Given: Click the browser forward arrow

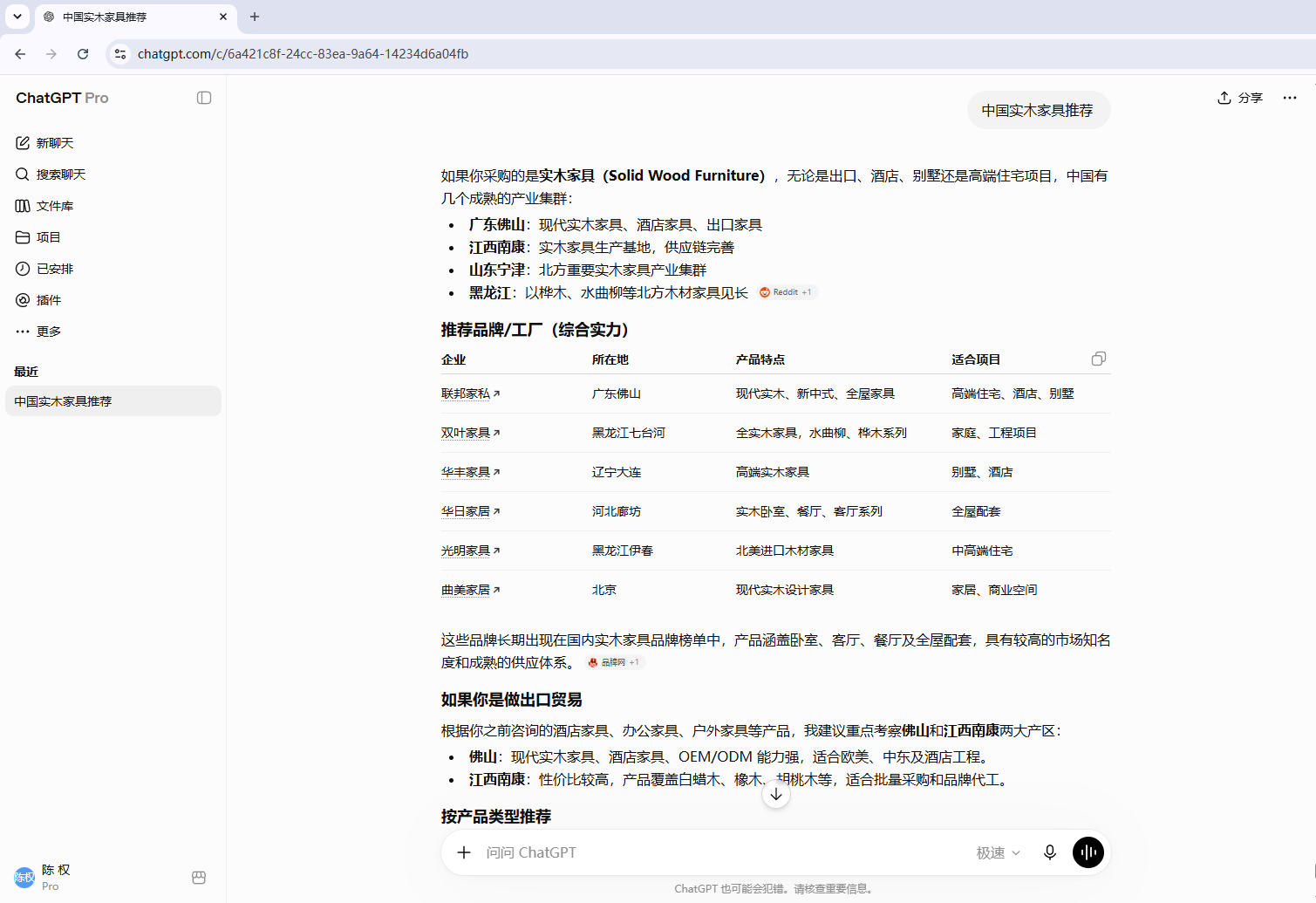Looking at the screenshot, I should (51, 54).
